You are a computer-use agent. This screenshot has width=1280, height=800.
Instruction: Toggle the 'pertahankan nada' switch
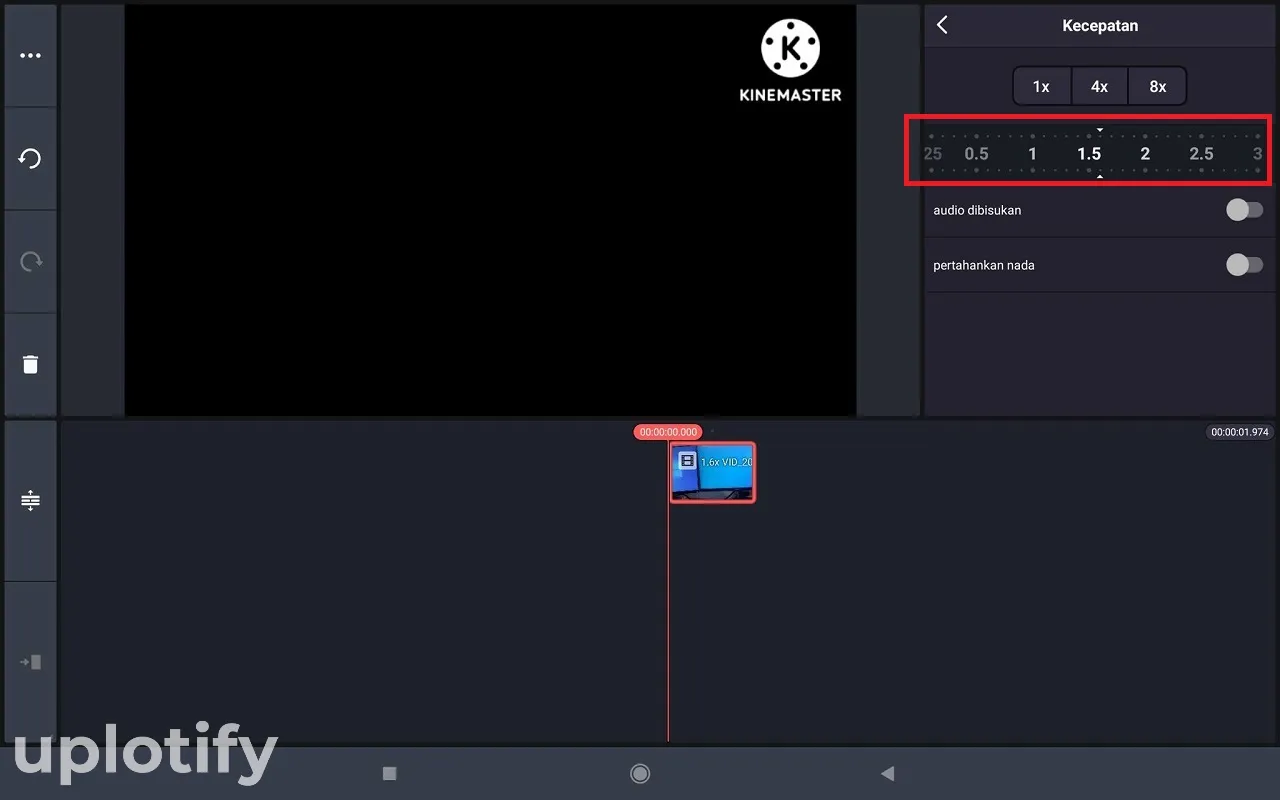pos(1244,265)
